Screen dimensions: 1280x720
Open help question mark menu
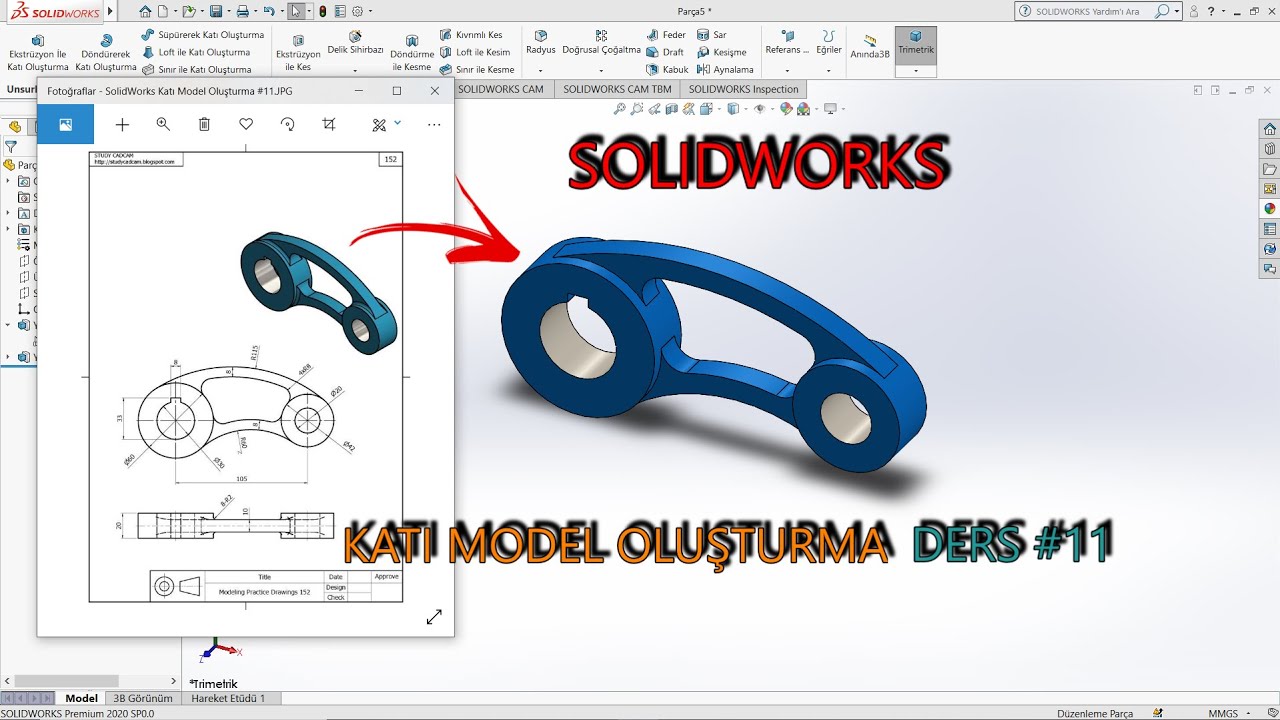(x=1212, y=11)
